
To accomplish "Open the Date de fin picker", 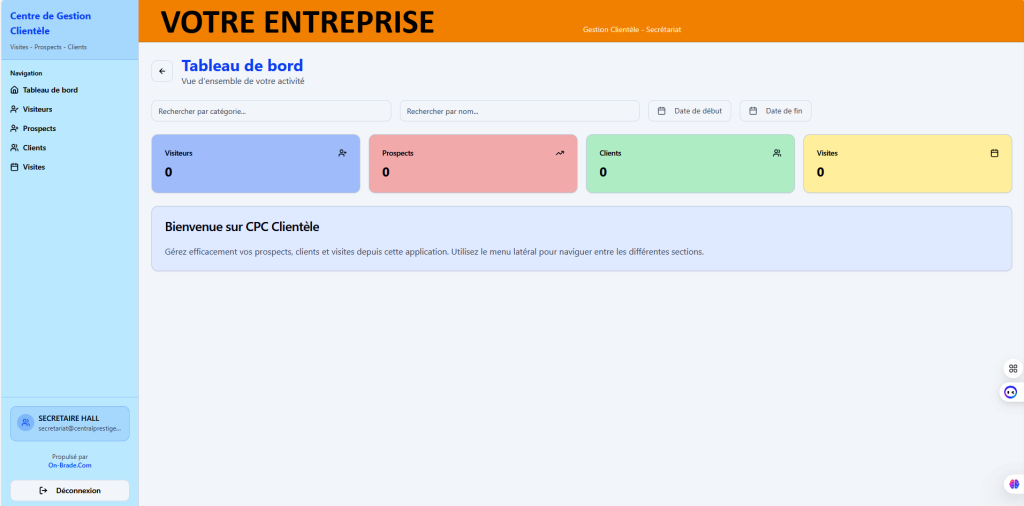I will tap(775, 111).
